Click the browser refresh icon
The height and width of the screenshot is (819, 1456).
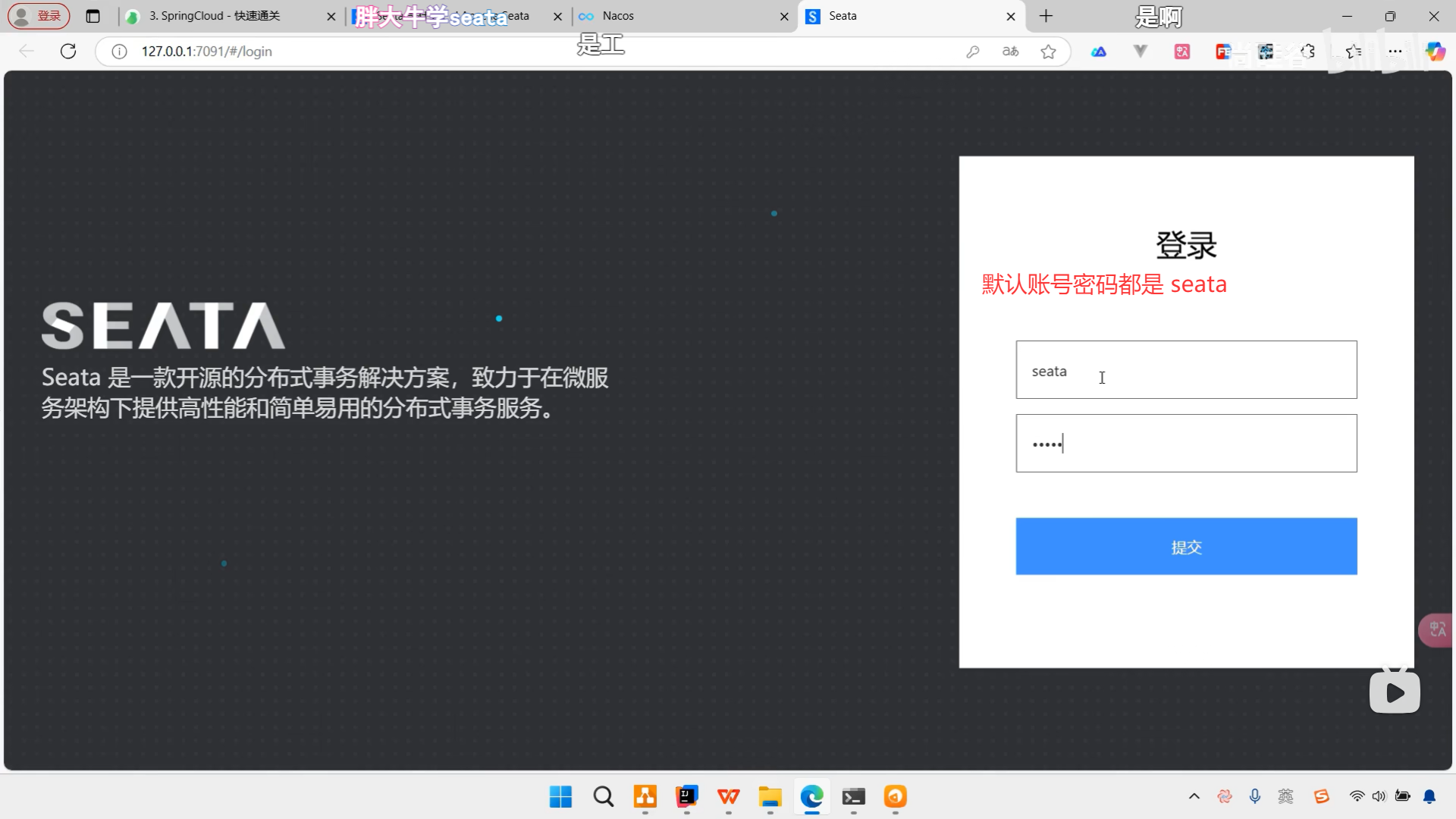pyautogui.click(x=68, y=51)
